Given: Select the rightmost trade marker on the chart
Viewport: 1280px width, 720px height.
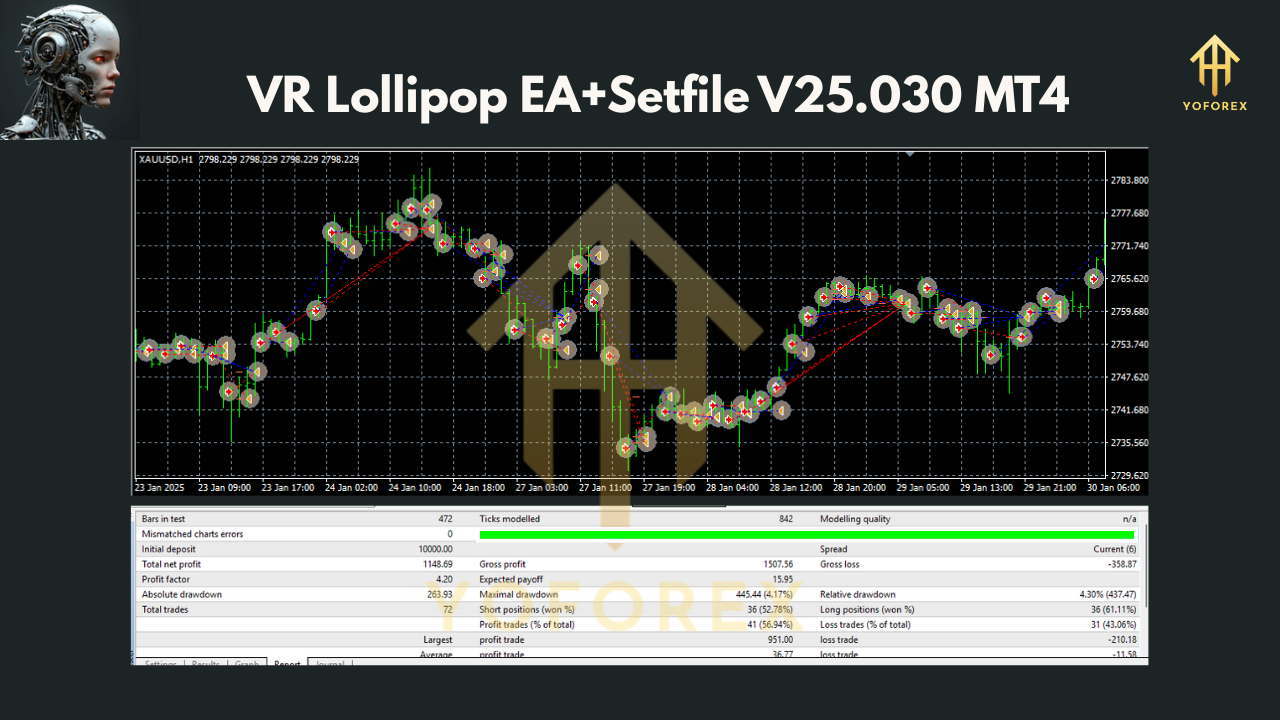Looking at the screenshot, I should tap(1096, 281).
